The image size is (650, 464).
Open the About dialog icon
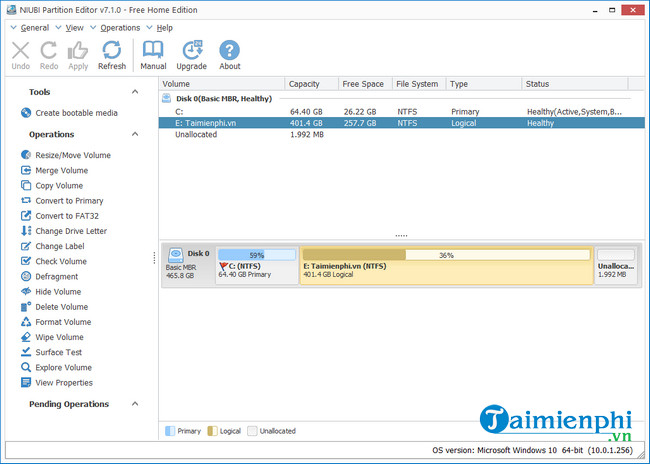pyautogui.click(x=230, y=51)
